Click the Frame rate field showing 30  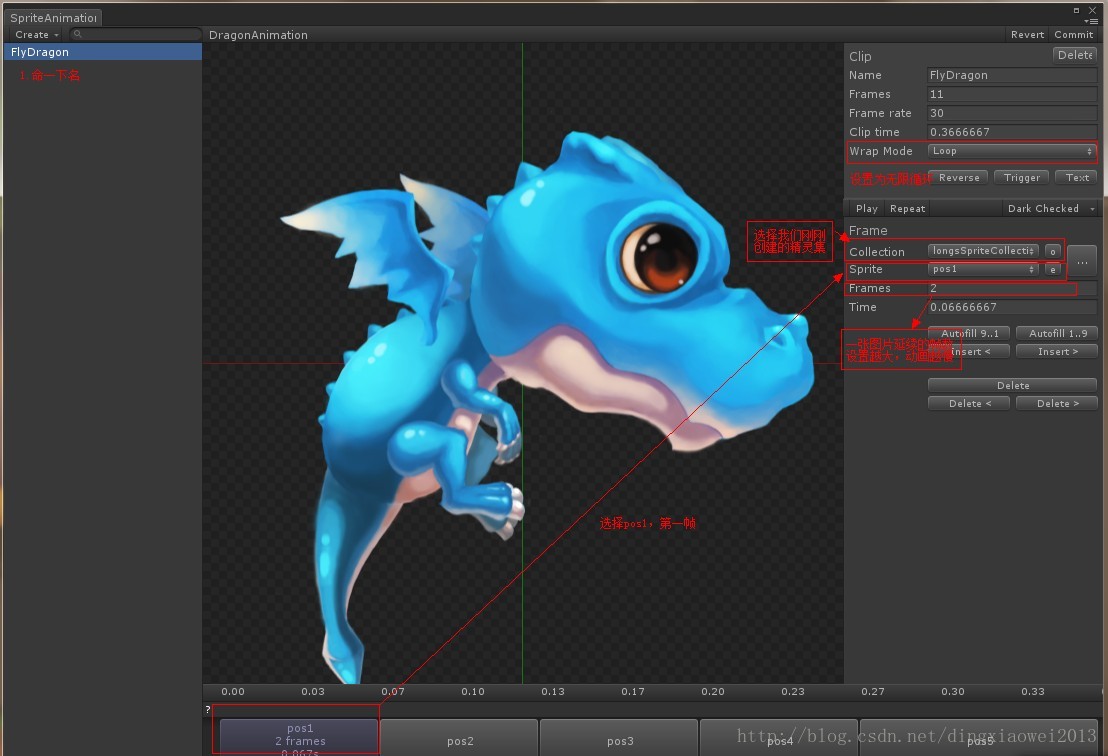point(1012,113)
